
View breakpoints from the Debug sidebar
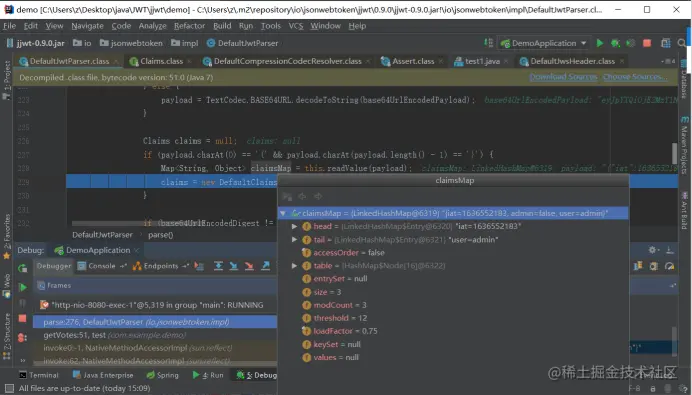coord(23,338)
